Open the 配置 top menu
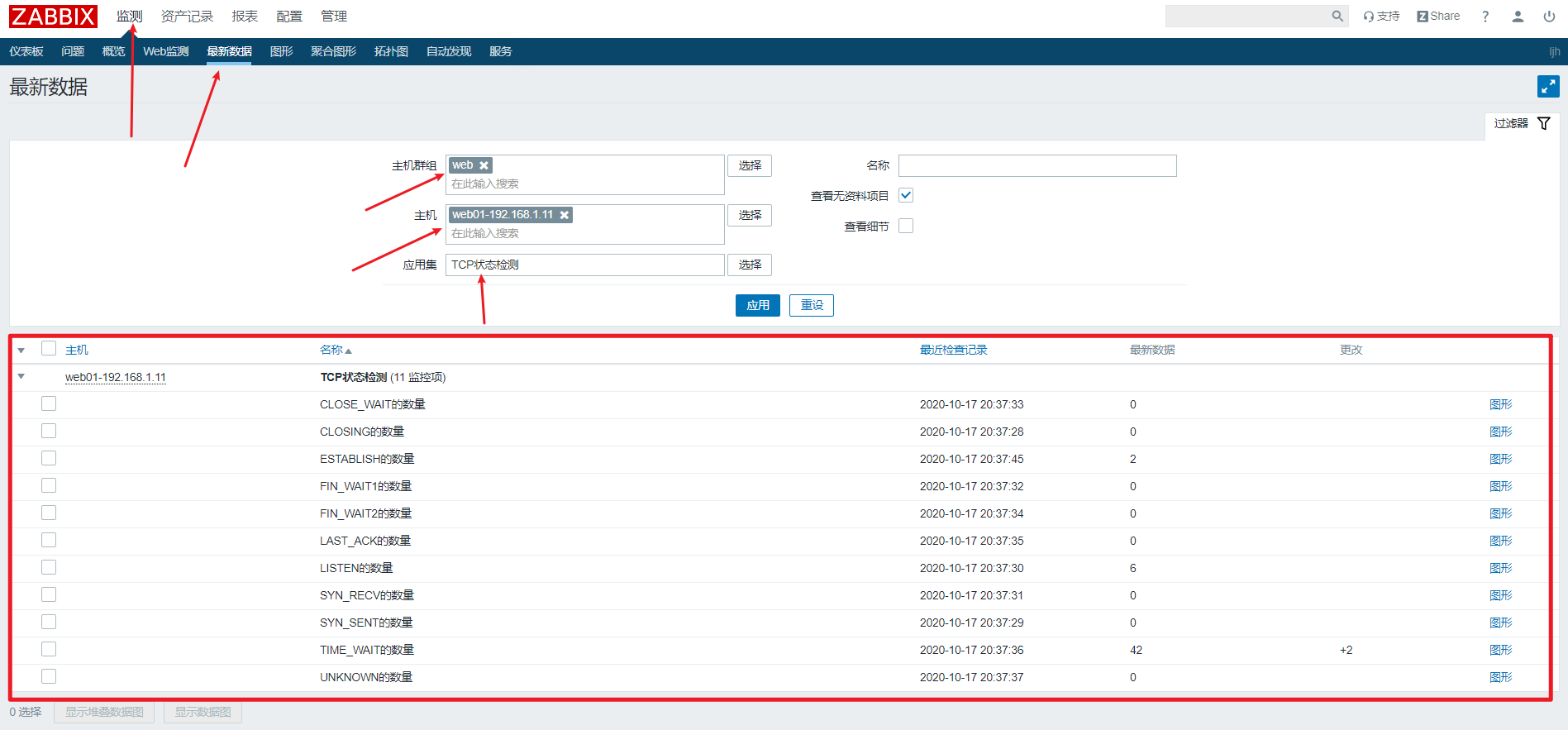 (x=289, y=17)
